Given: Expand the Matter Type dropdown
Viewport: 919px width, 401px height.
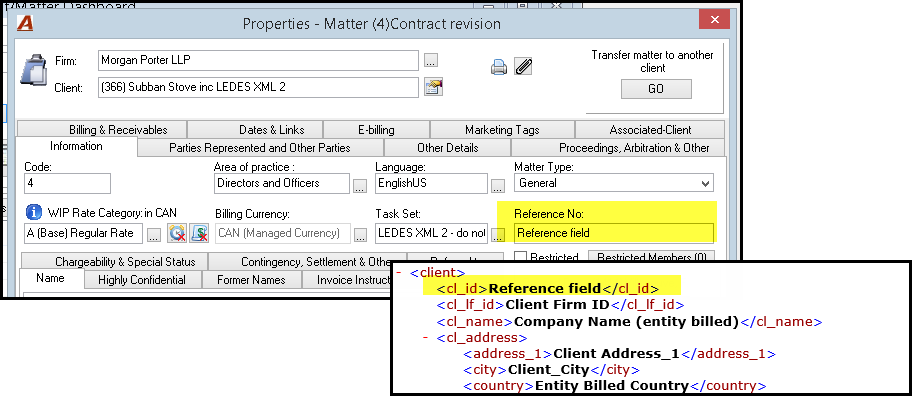Looking at the screenshot, I should [x=705, y=183].
